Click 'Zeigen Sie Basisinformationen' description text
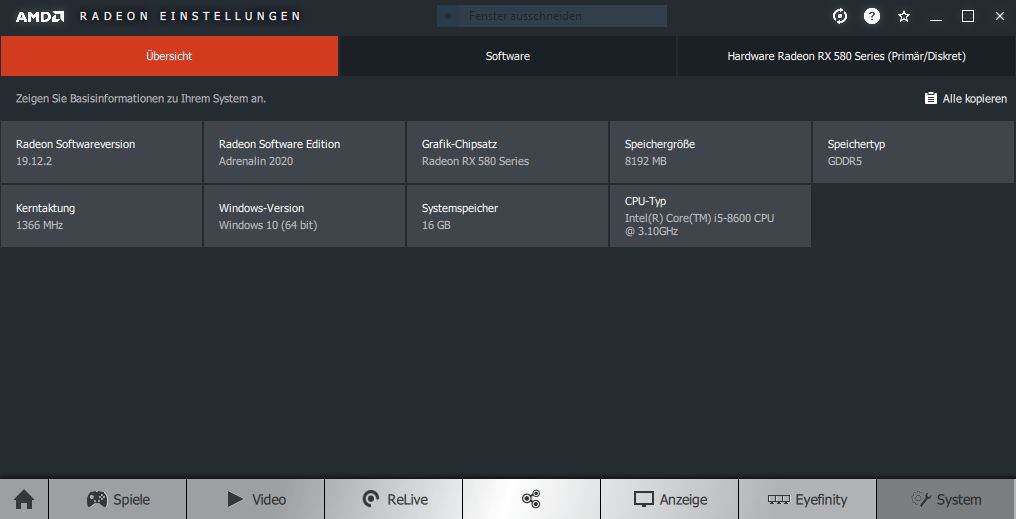This screenshot has width=1016, height=519. [141, 98]
